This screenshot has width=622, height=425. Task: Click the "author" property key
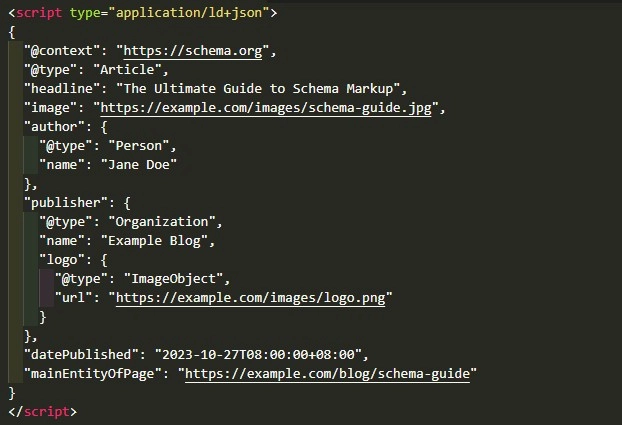click(x=57, y=127)
